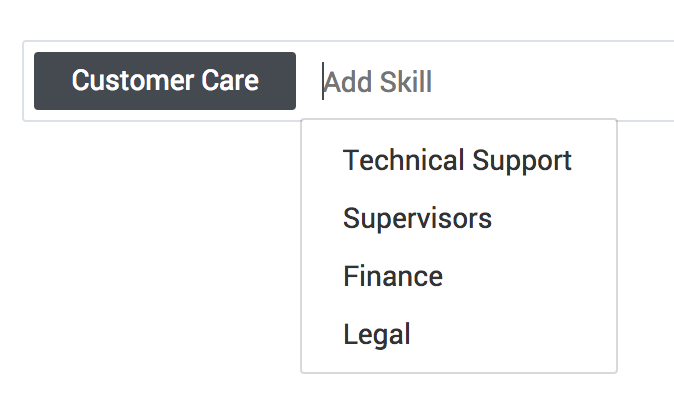
Task: Add Legal to the skills
Action: pos(377,334)
